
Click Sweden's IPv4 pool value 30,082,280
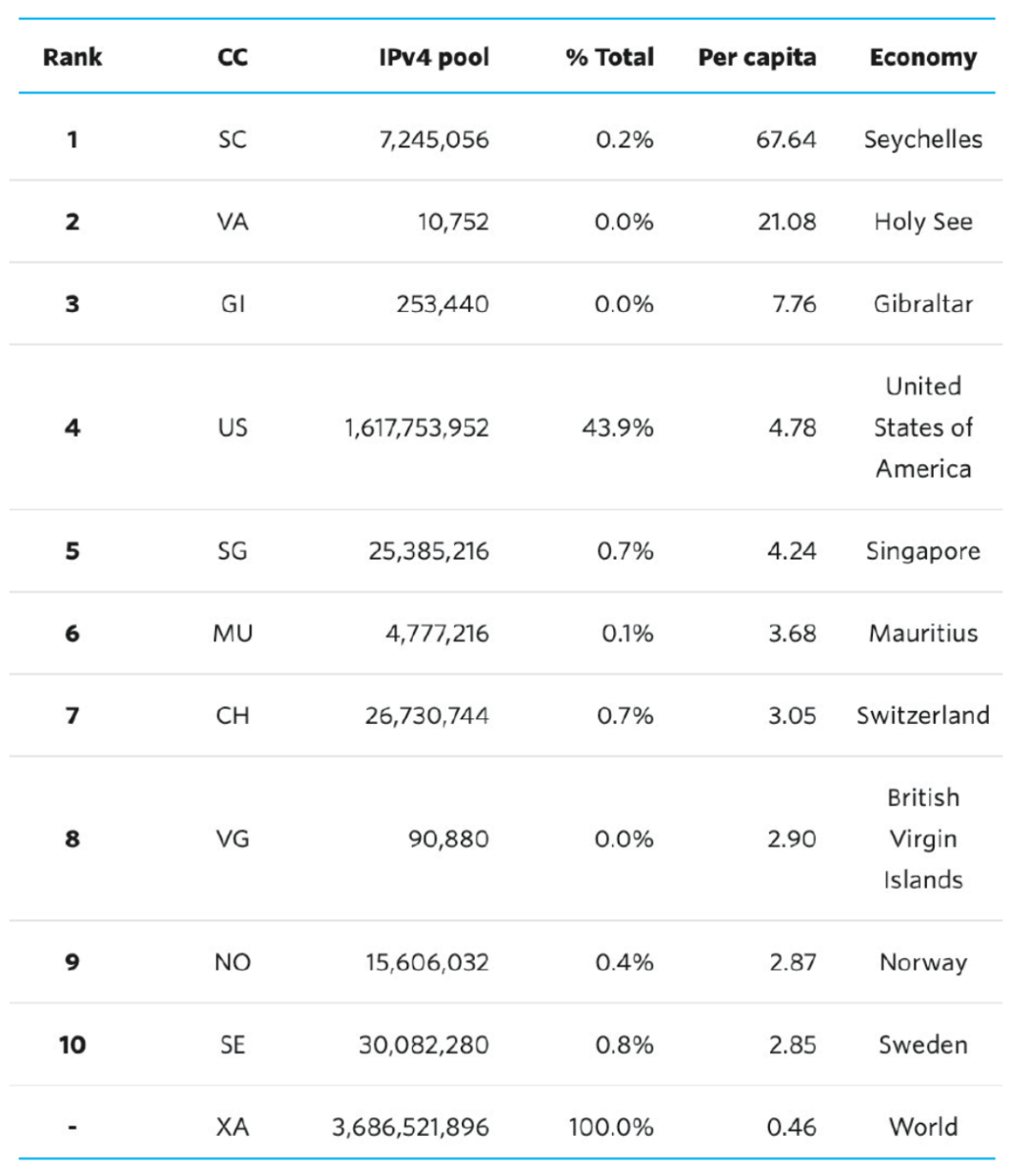[424, 1045]
